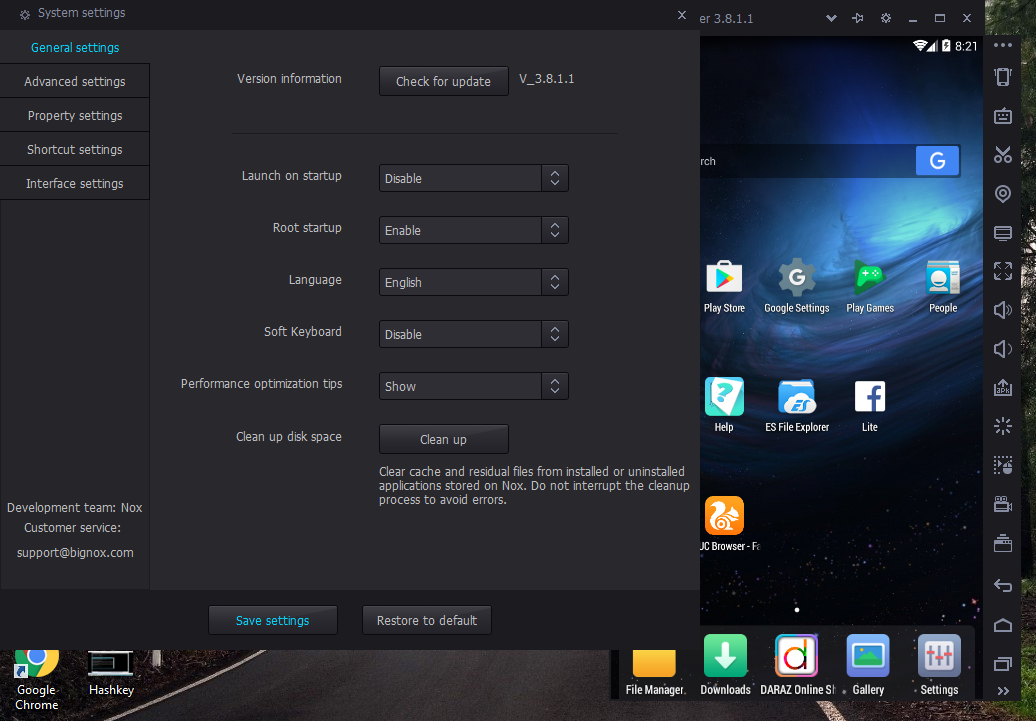This screenshot has width=1036, height=721.
Task: Click the macro recorder icon in sidebar
Action: (1002, 465)
